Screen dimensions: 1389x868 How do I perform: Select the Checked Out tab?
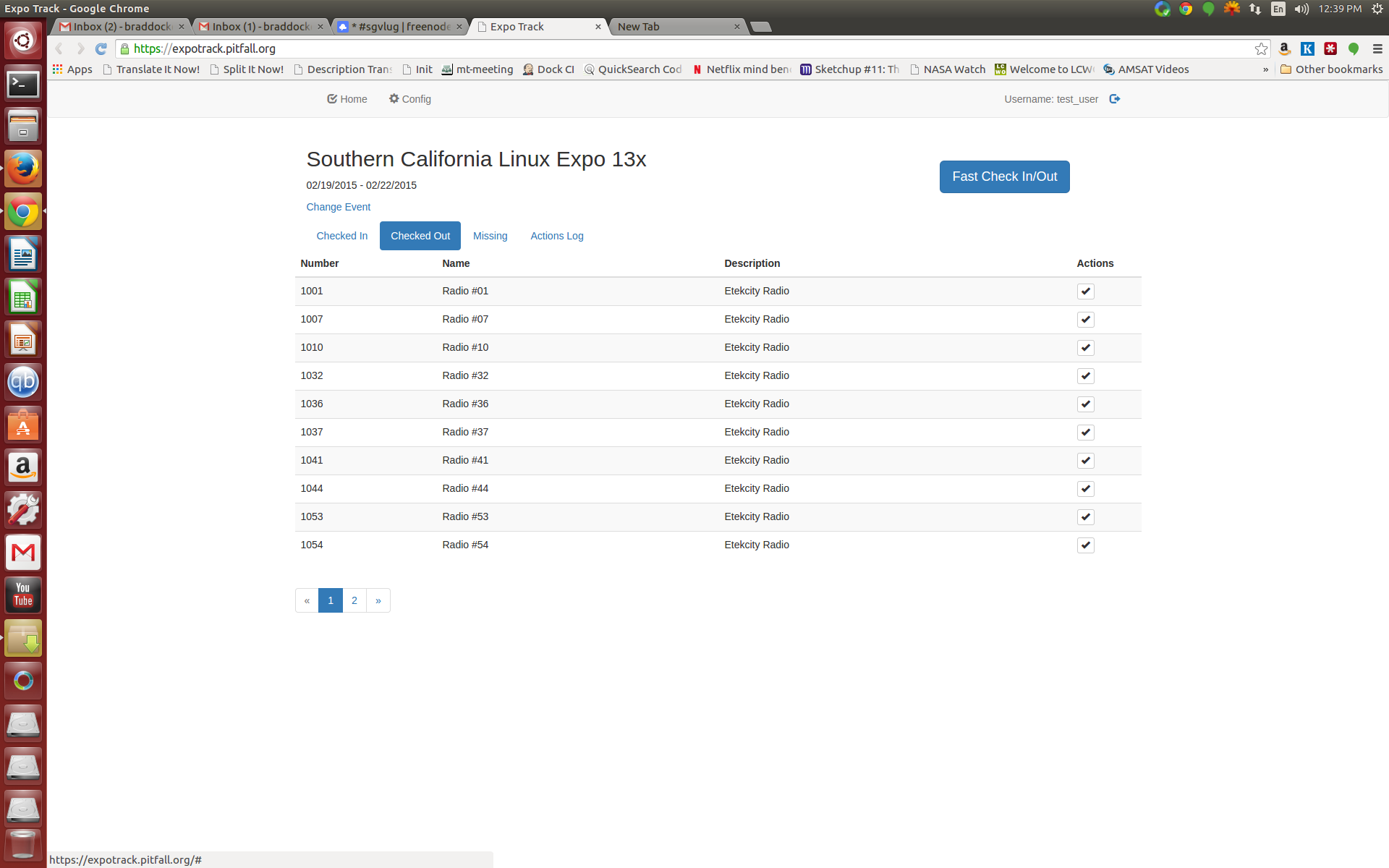(420, 236)
